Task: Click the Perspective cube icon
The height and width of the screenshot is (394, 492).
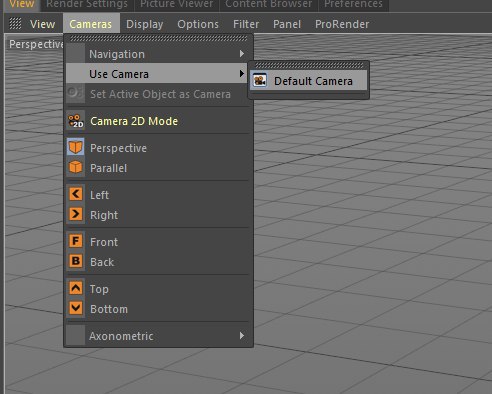Action: [x=76, y=147]
